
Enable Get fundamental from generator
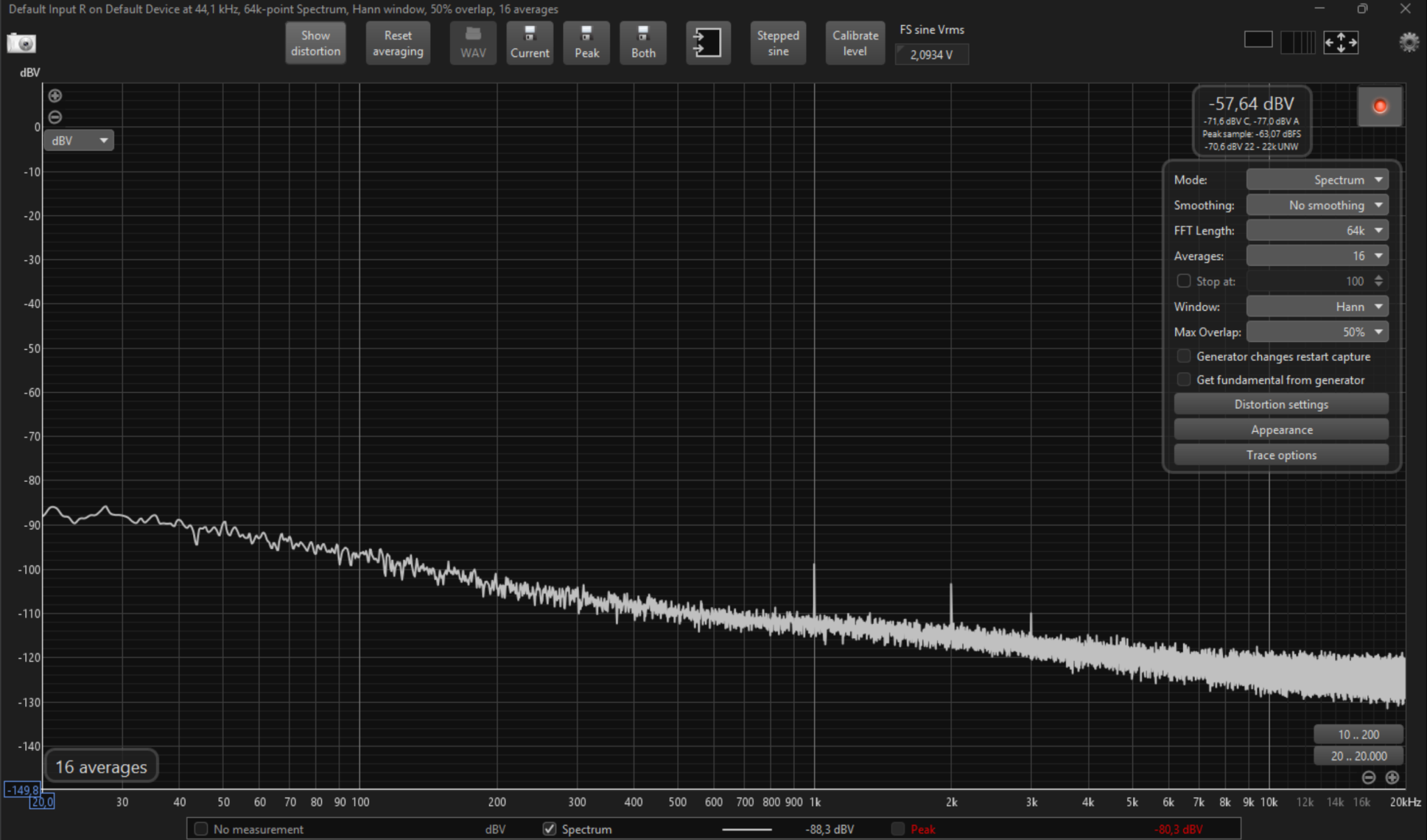point(1184,380)
